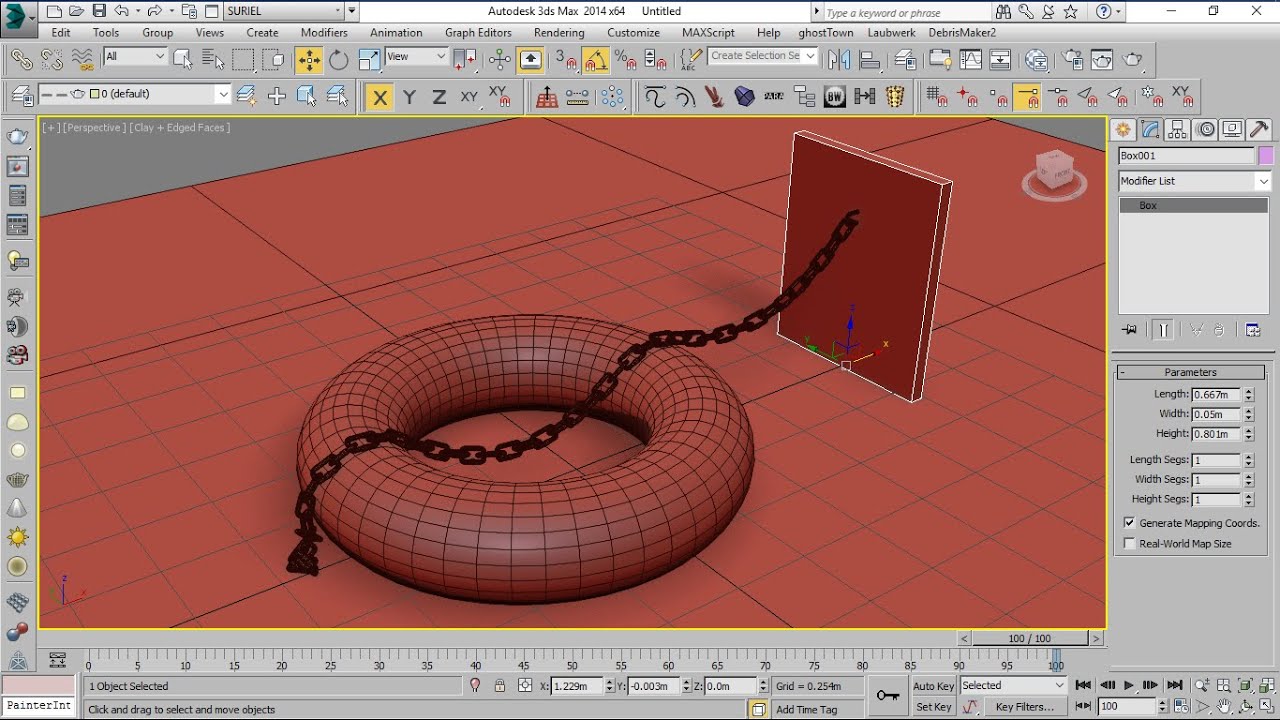Open the selection filter All dropdown

tap(135, 57)
